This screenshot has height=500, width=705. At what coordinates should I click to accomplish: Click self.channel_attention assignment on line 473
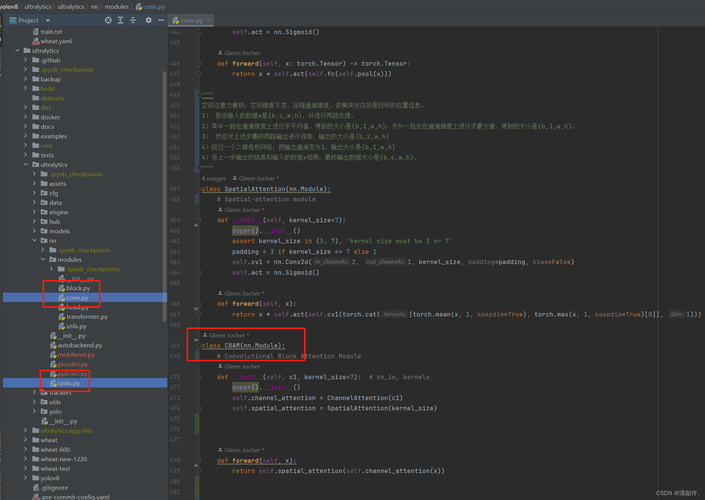tap(317, 398)
